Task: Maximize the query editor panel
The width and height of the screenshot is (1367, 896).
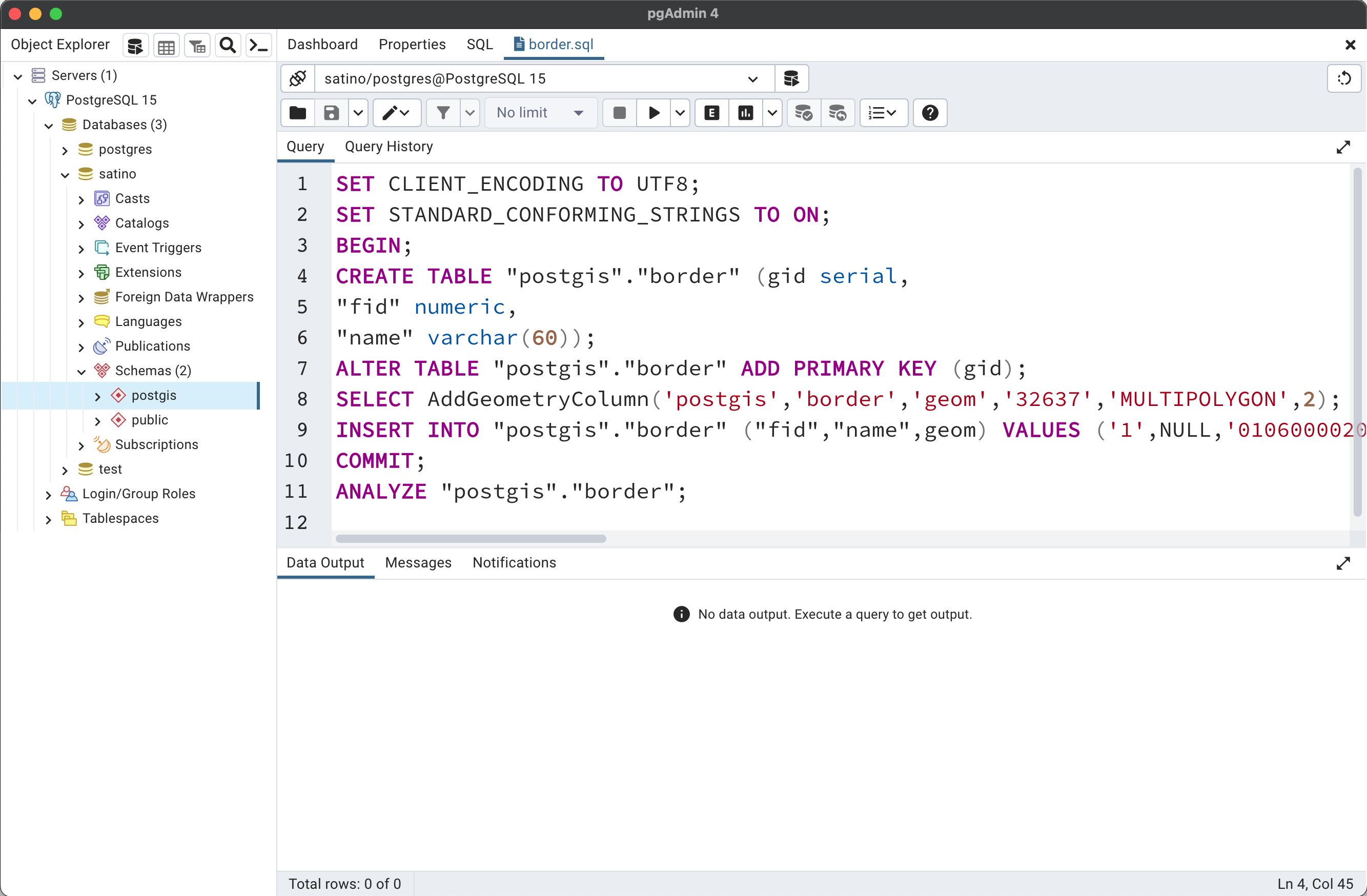Action: pyautogui.click(x=1343, y=147)
